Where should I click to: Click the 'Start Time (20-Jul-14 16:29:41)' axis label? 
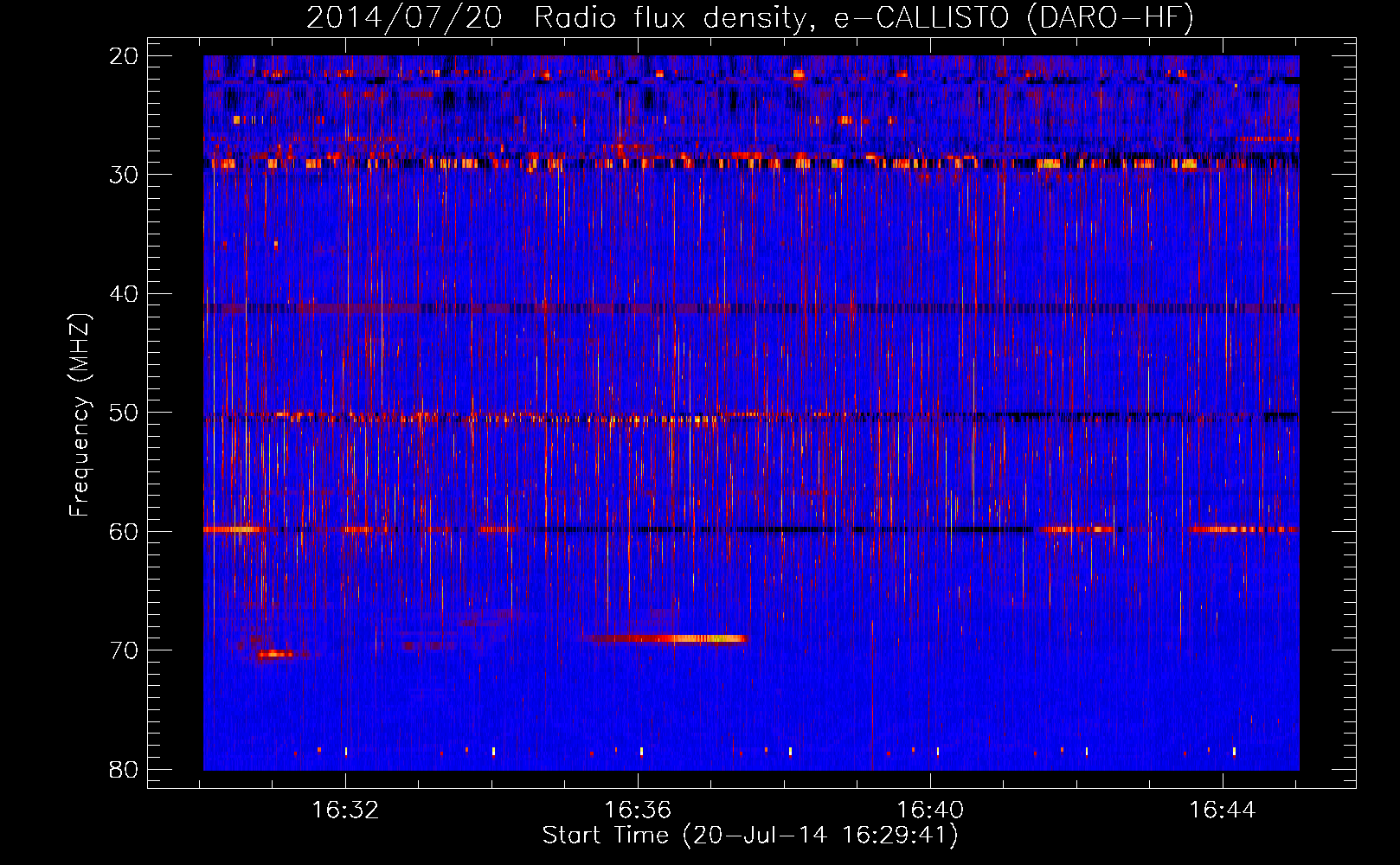[750, 836]
